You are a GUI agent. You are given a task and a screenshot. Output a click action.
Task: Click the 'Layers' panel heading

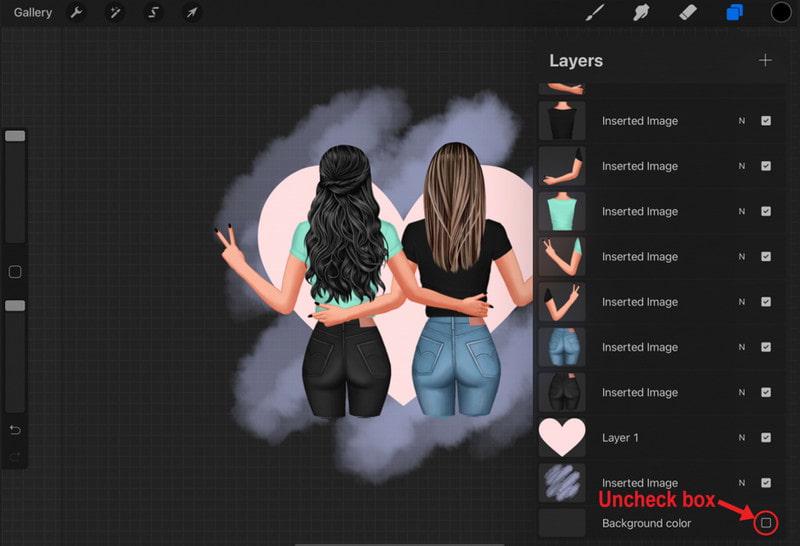tap(576, 61)
